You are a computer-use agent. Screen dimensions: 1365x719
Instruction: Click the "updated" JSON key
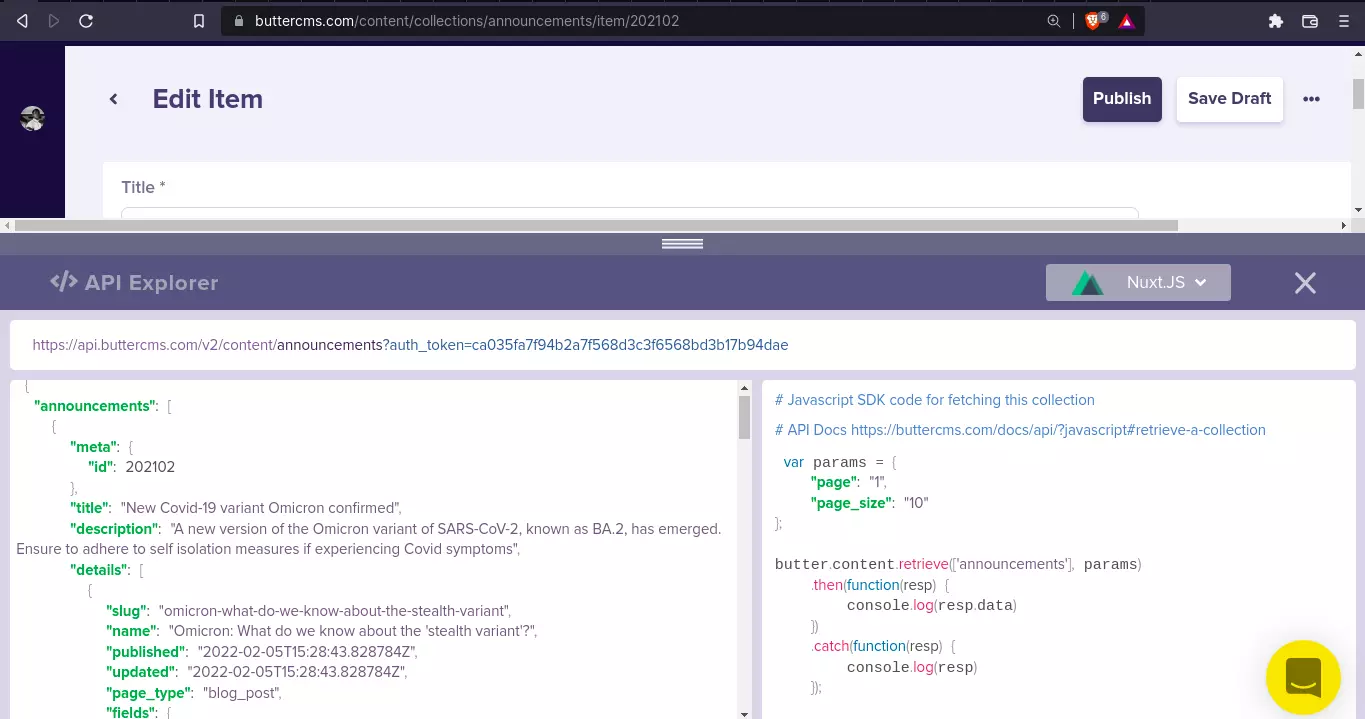click(142, 671)
